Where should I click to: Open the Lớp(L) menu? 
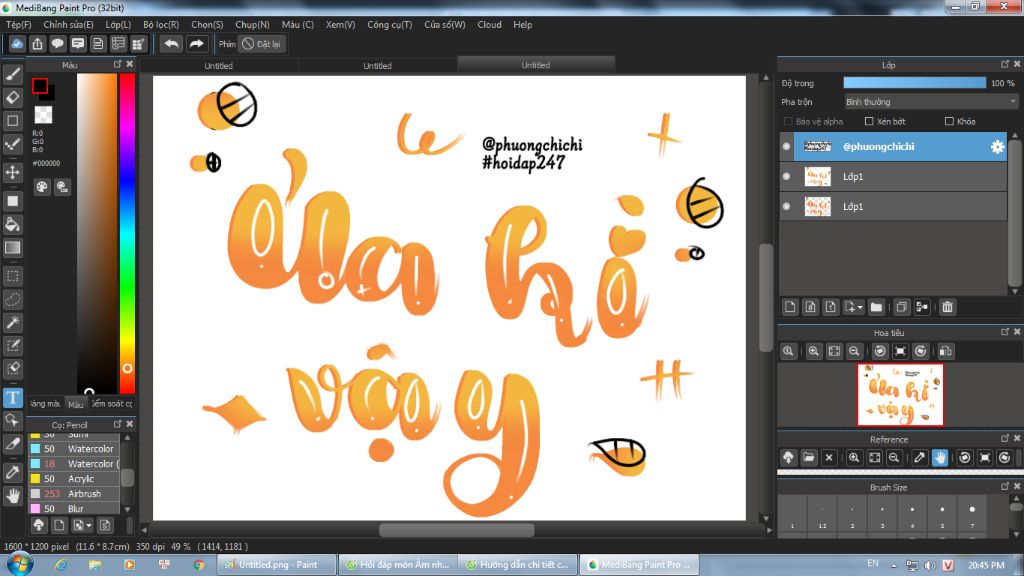[118, 25]
